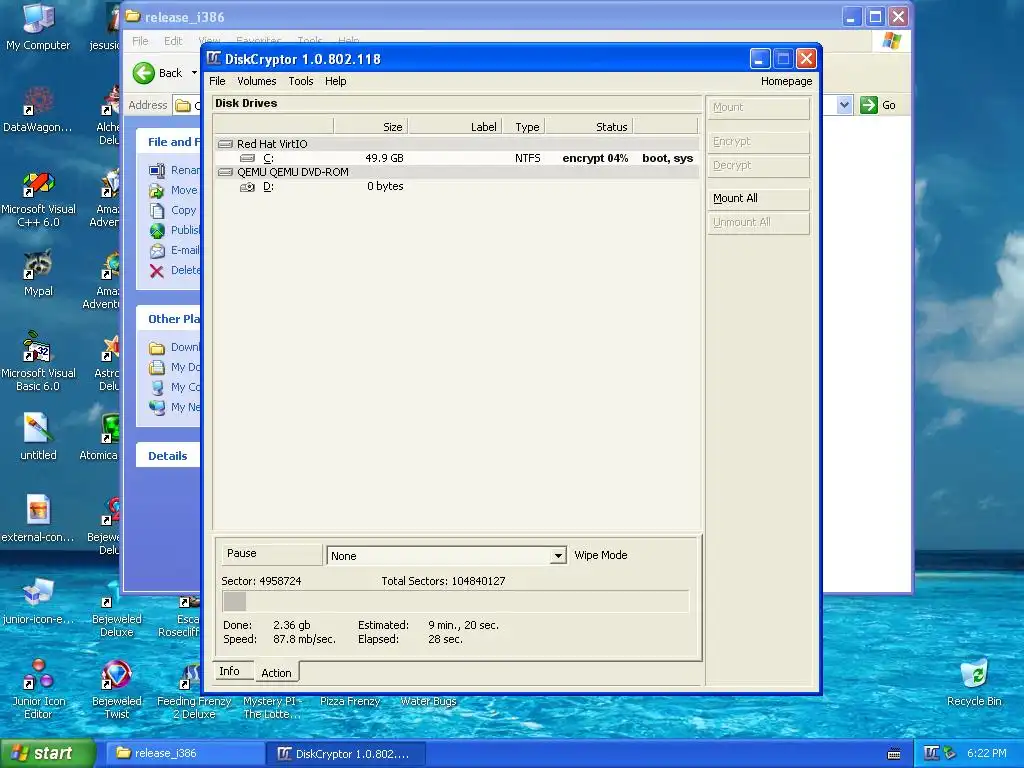1024x768 pixels.
Task: Open My Computer desktop icon
Action: 38,26
